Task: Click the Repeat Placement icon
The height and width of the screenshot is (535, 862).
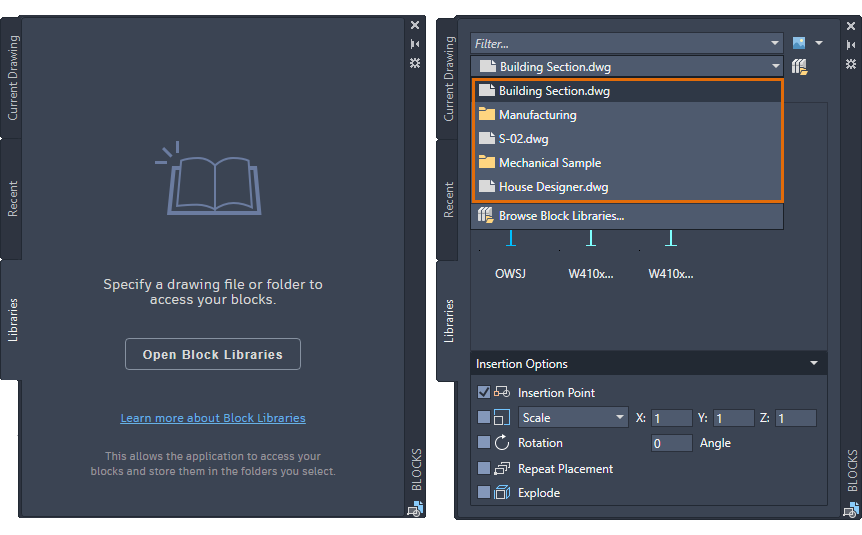Action: coord(502,468)
